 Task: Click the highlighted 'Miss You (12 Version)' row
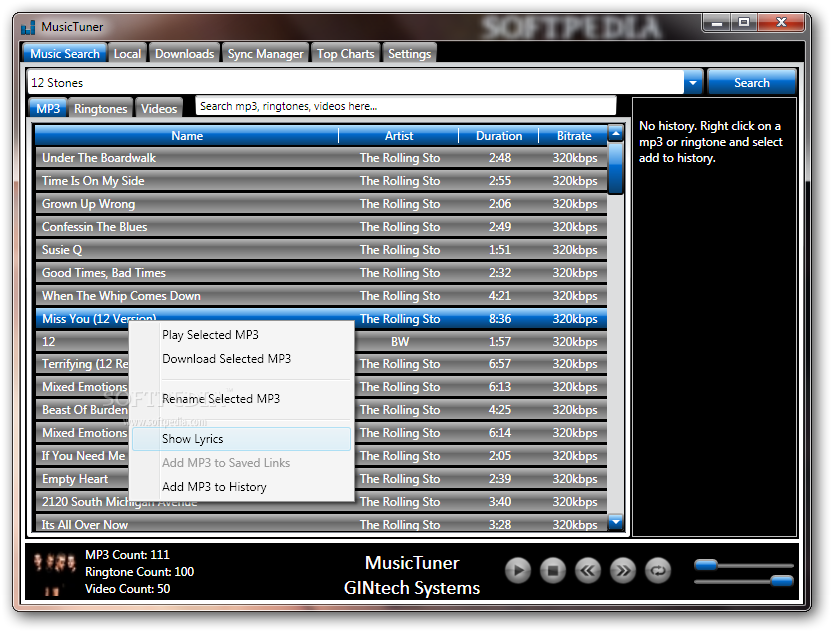(322, 318)
